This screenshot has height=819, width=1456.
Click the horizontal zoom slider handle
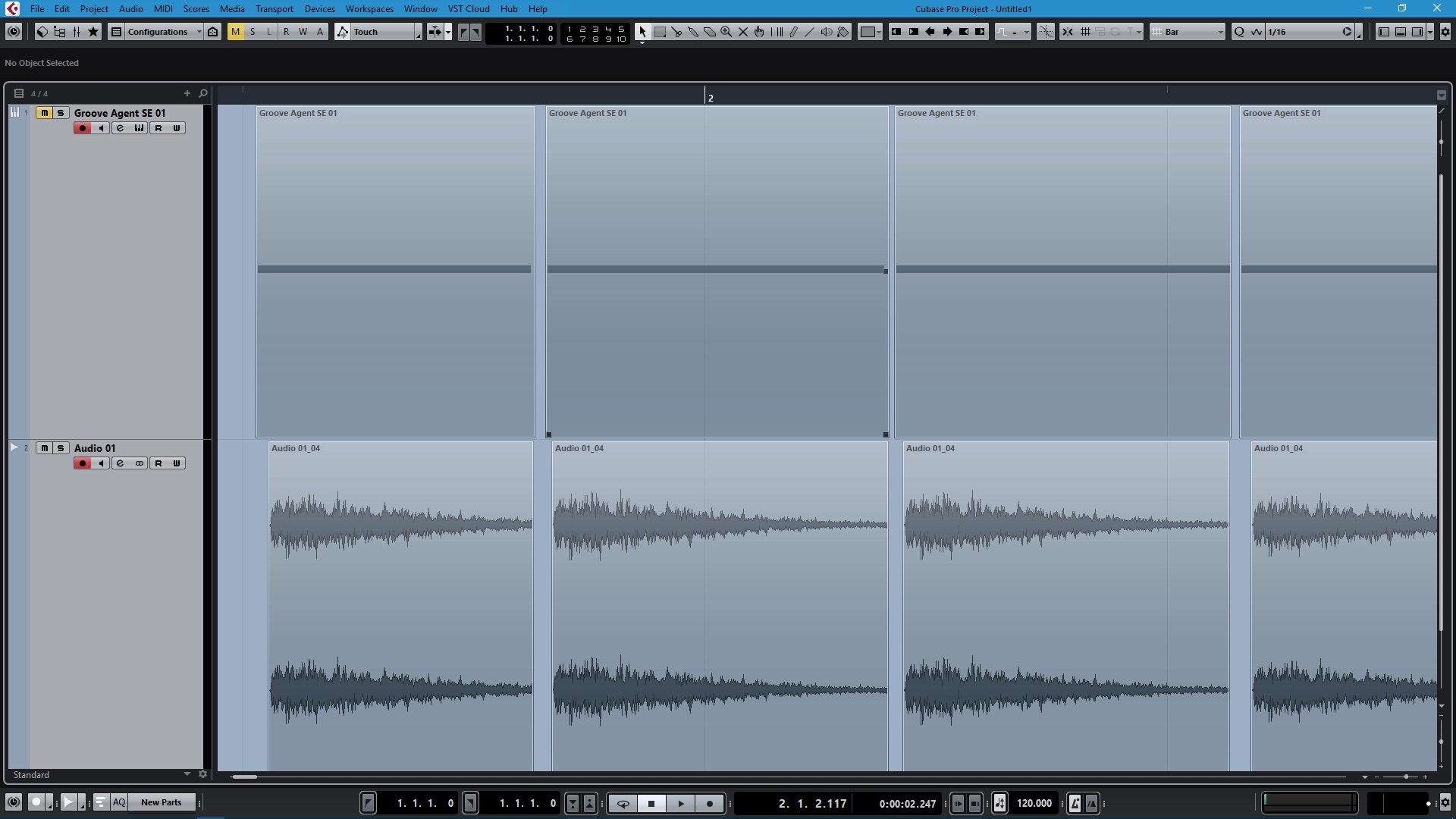pyautogui.click(x=1405, y=777)
